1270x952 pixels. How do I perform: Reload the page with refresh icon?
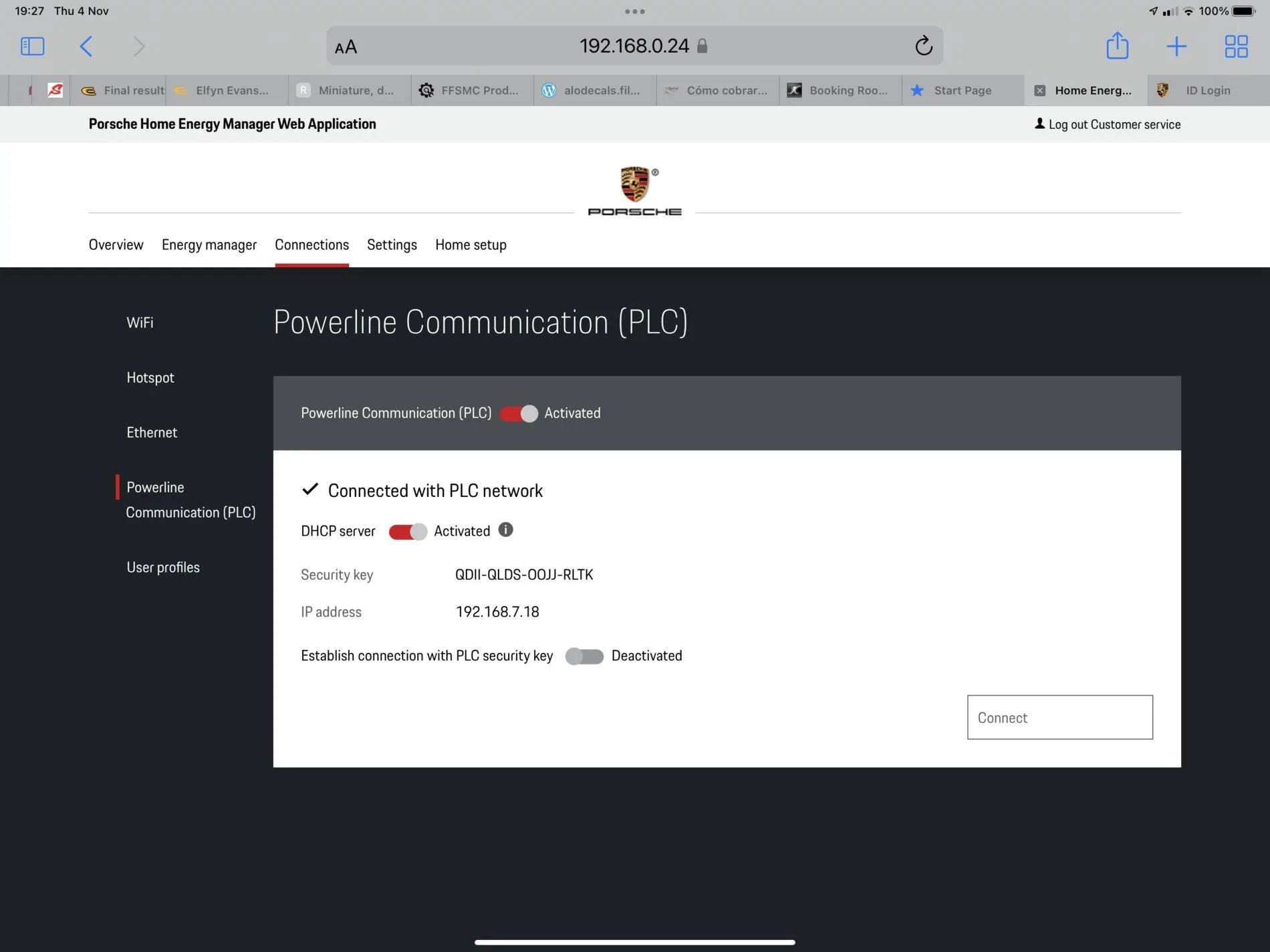click(923, 45)
